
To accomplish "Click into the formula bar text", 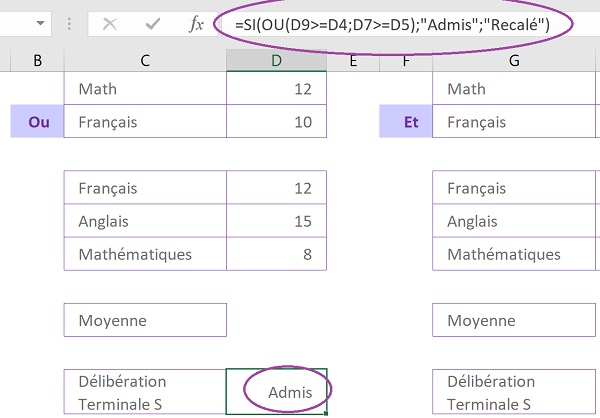I will [x=400, y=23].
